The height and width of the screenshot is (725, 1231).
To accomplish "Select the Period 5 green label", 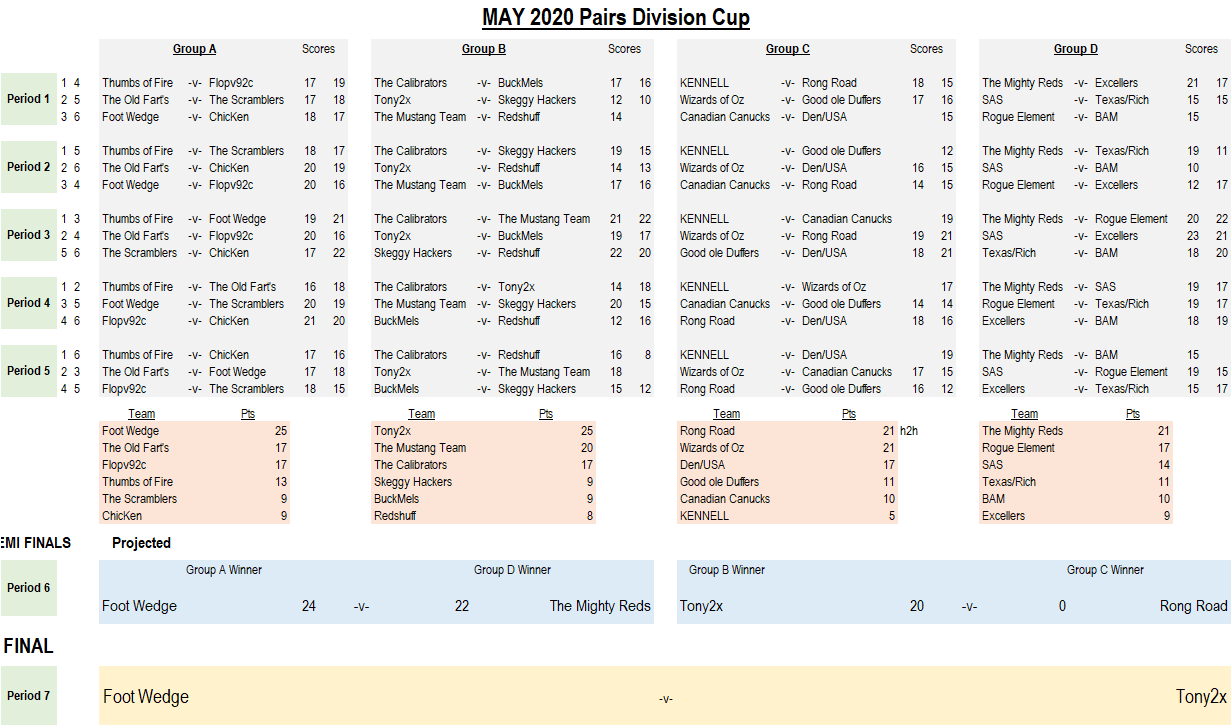I will [28, 371].
